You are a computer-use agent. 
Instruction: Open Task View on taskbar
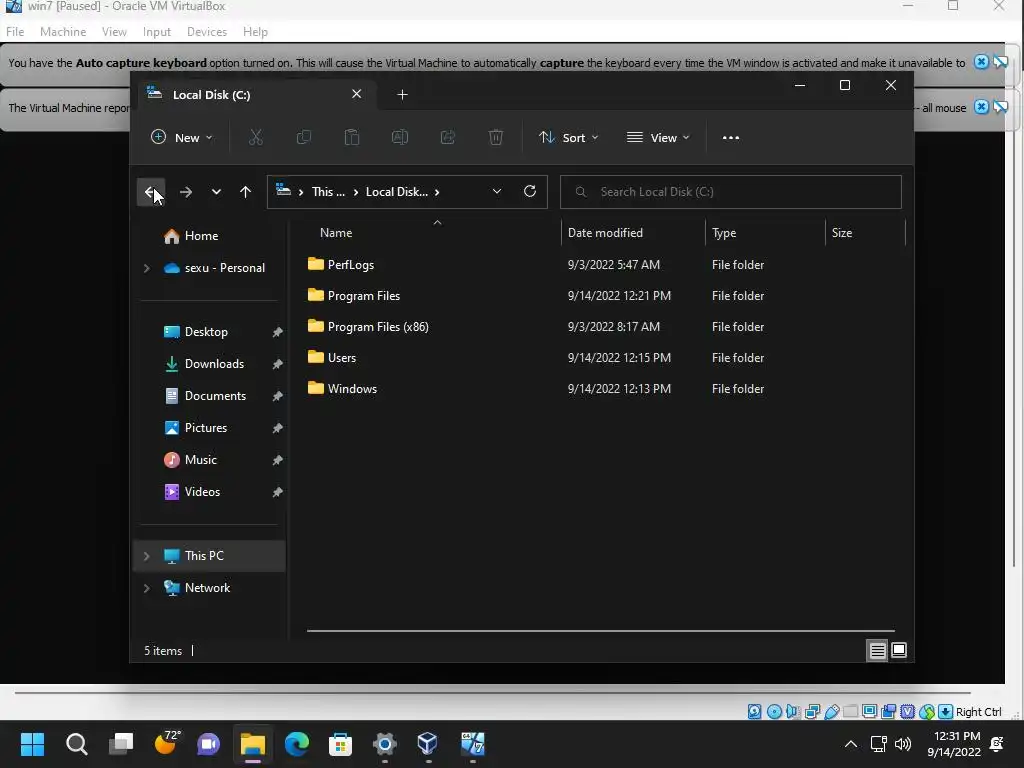click(x=121, y=744)
